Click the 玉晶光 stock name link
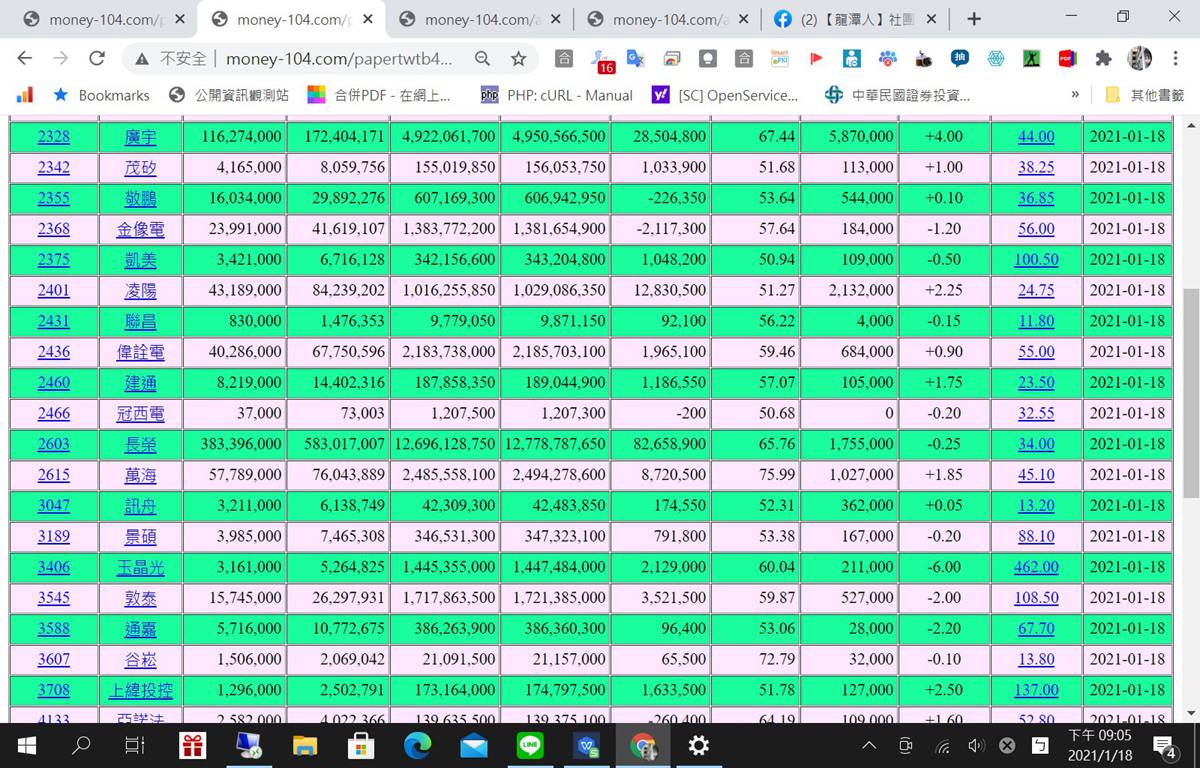Image resolution: width=1200 pixels, height=768 pixels. click(140, 567)
